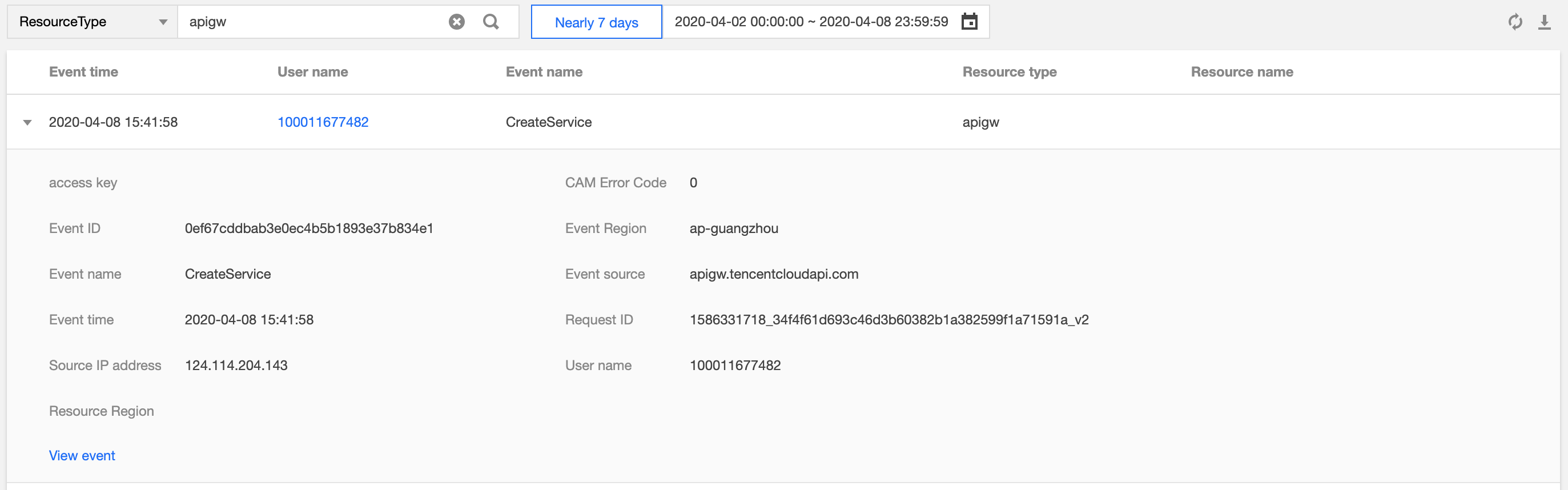This screenshot has width=1568, height=490.
Task: Clear the apigw search text
Action: 456,22
